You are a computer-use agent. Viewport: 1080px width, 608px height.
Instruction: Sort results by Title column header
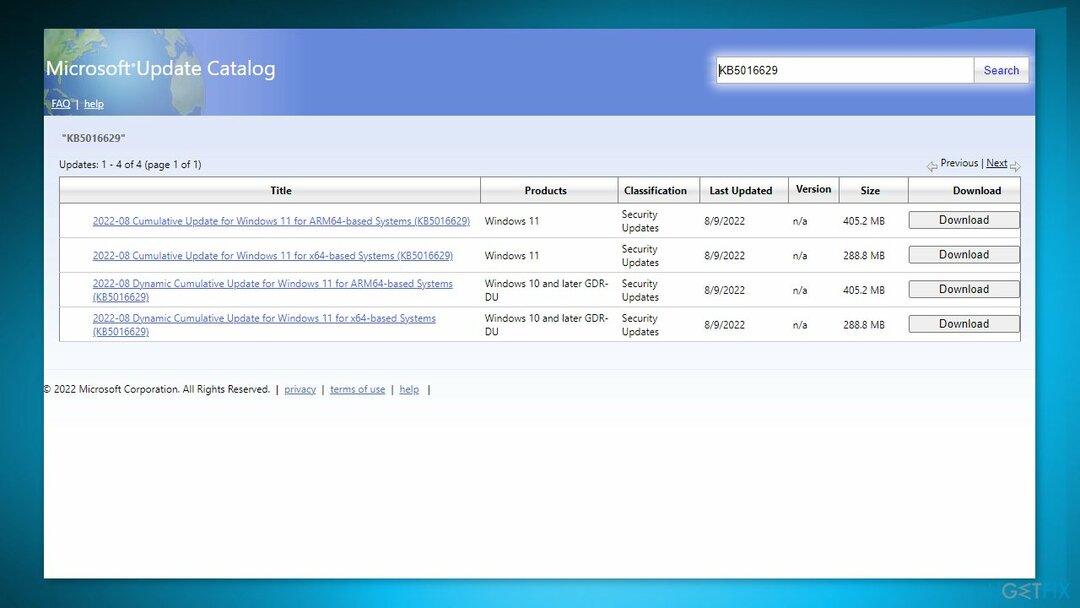pos(281,191)
